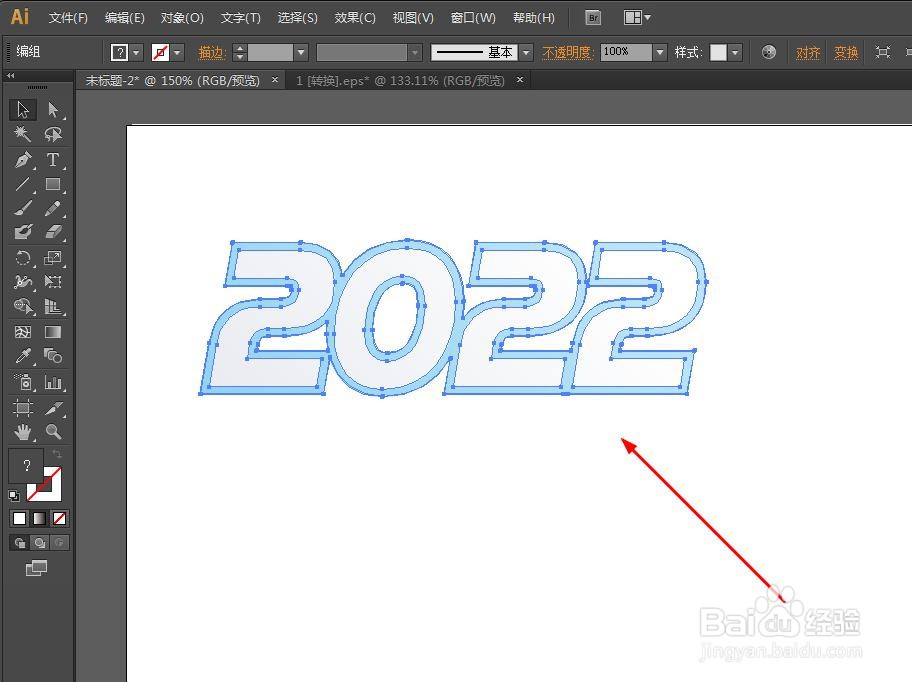Screen dimensions: 912x682
Task: Select the Eraser tool
Action: click(x=53, y=233)
